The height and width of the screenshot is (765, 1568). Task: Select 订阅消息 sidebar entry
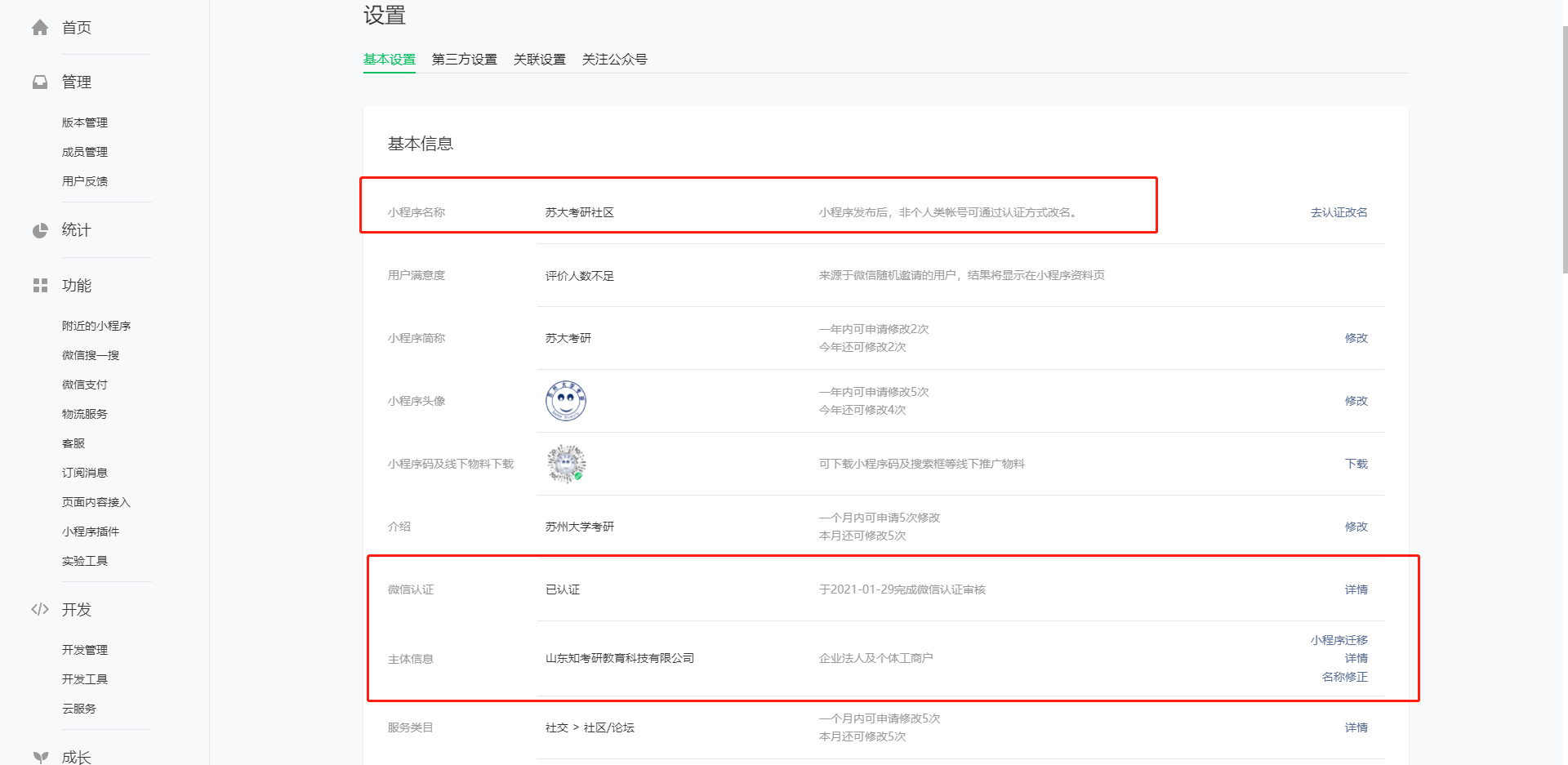point(85,473)
